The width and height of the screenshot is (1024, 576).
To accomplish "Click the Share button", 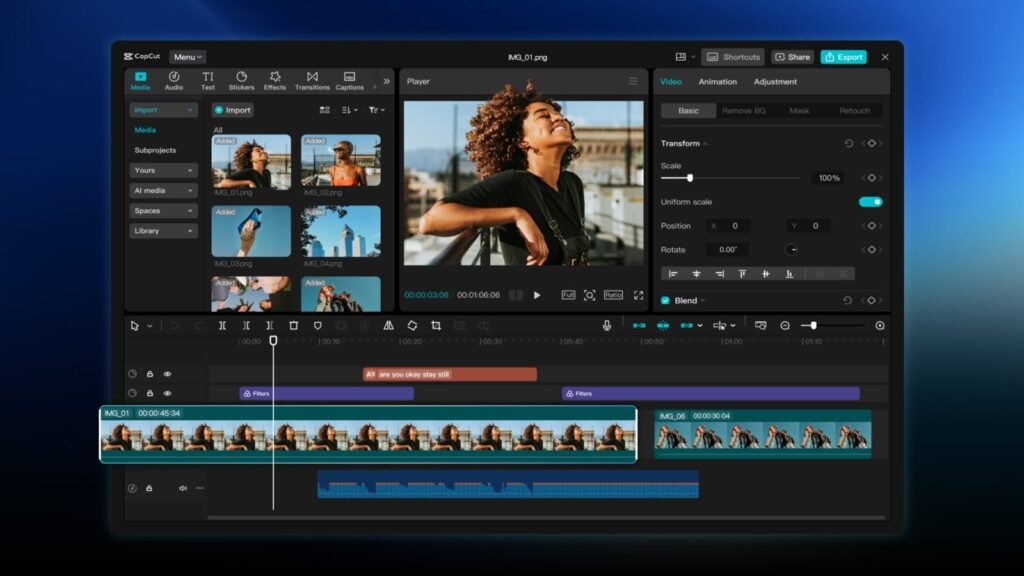I will [792, 57].
